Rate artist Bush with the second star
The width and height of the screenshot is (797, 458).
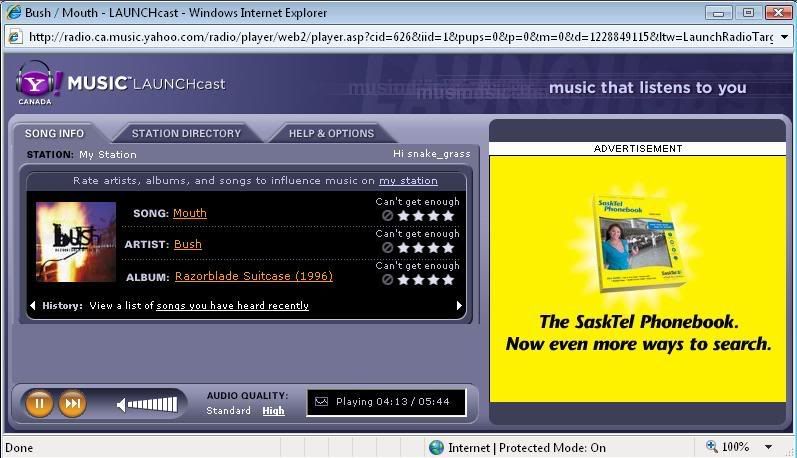point(418,248)
